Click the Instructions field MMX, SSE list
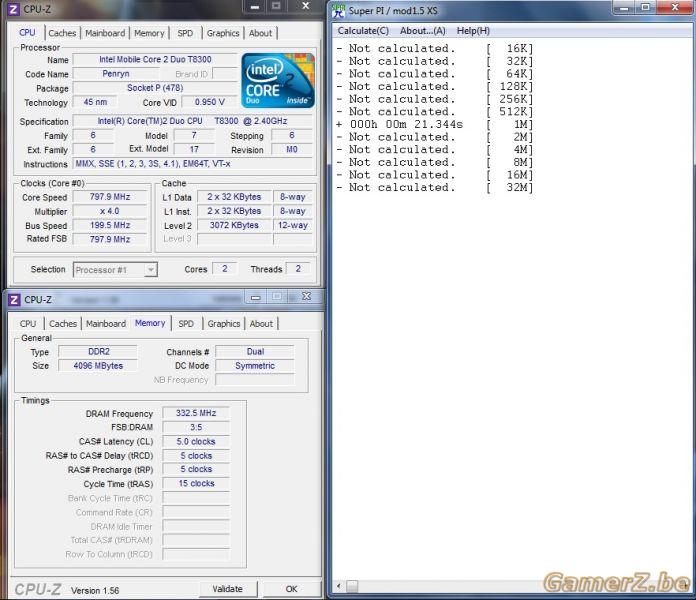The image size is (696, 600). click(x=193, y=164)
